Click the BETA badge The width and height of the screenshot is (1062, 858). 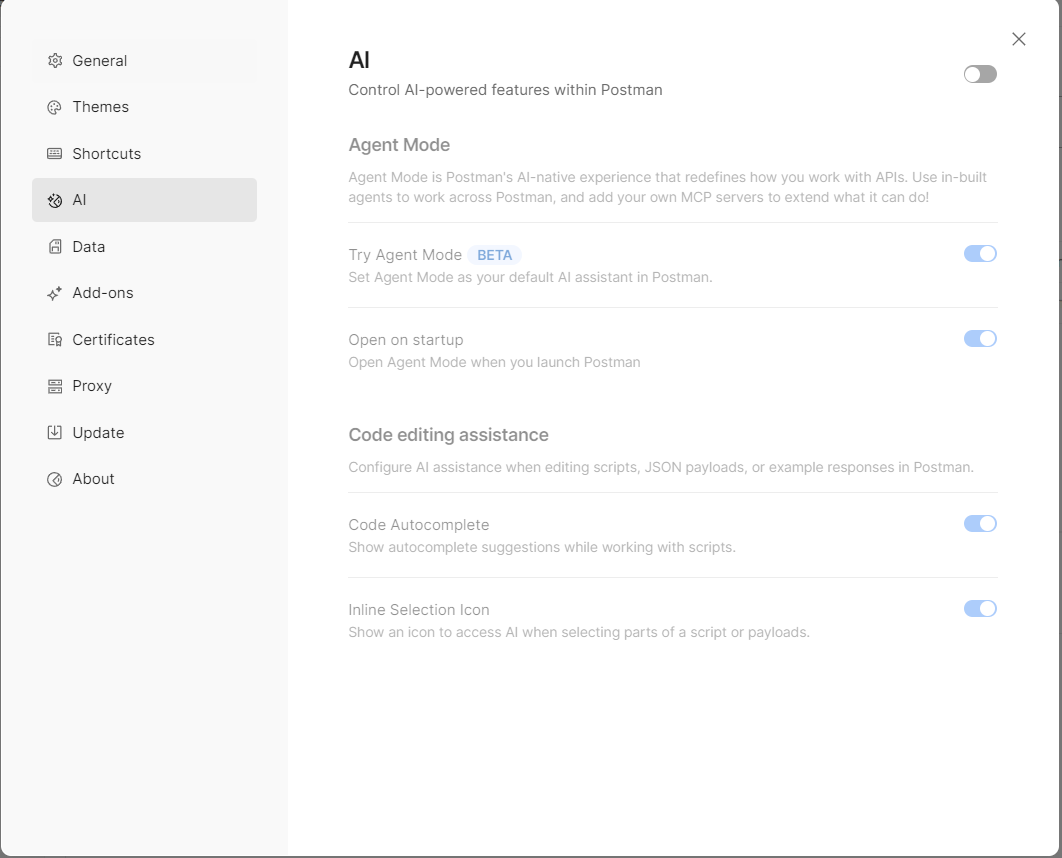(494, 255)
